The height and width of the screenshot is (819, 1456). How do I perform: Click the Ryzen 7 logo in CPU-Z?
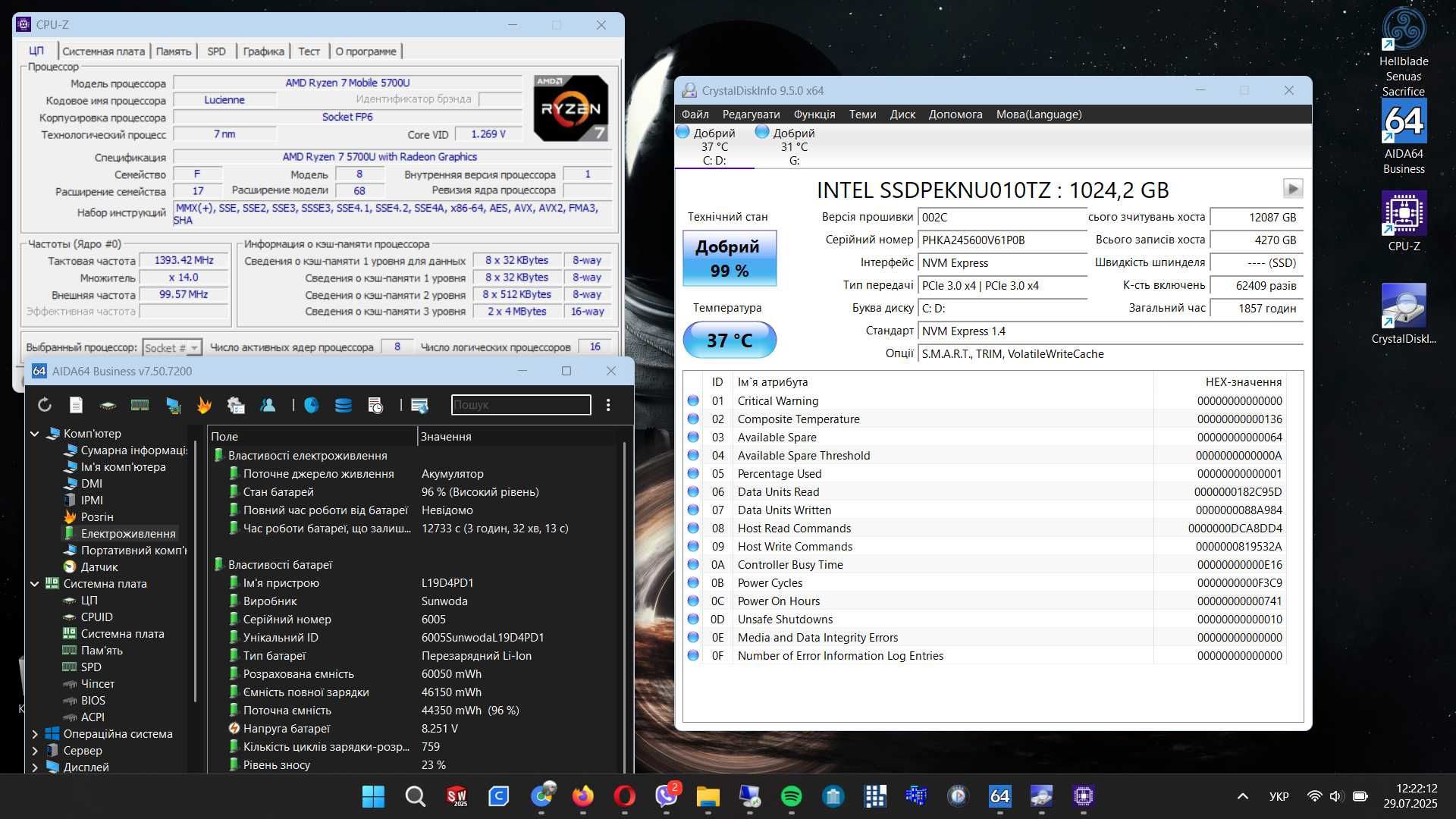pyautogui.click(x=570, y=108)
